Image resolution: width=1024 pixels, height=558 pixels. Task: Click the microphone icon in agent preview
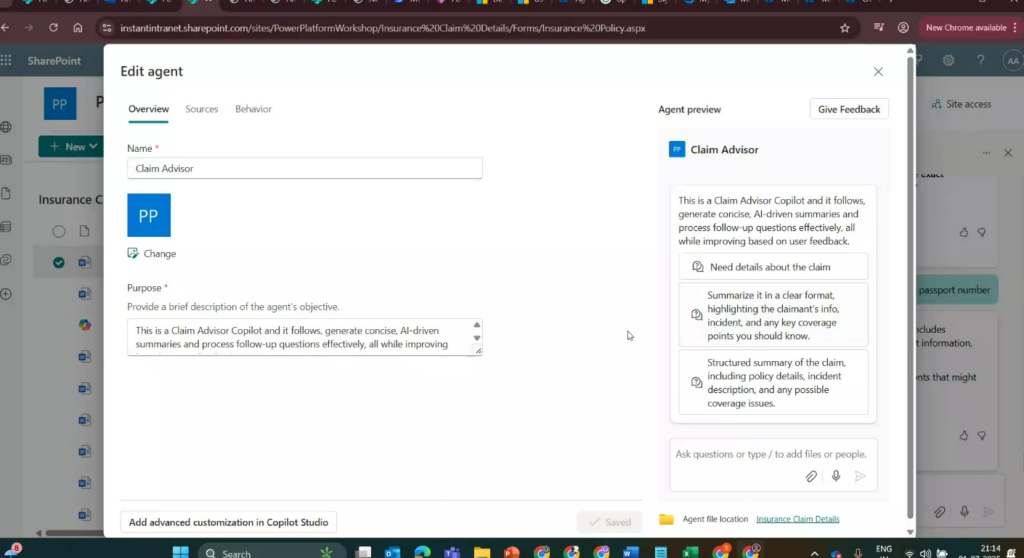[x=836, y=476]
